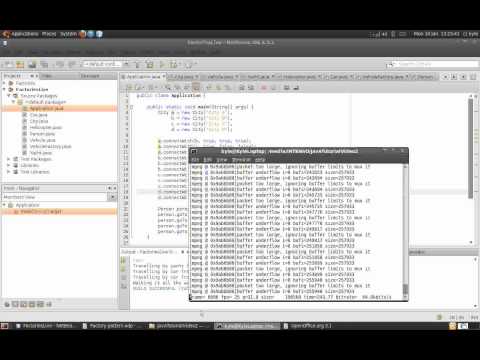Click the help icon in GNOME panel
This screenshot has width=480, height=360.
coord(99,34)
